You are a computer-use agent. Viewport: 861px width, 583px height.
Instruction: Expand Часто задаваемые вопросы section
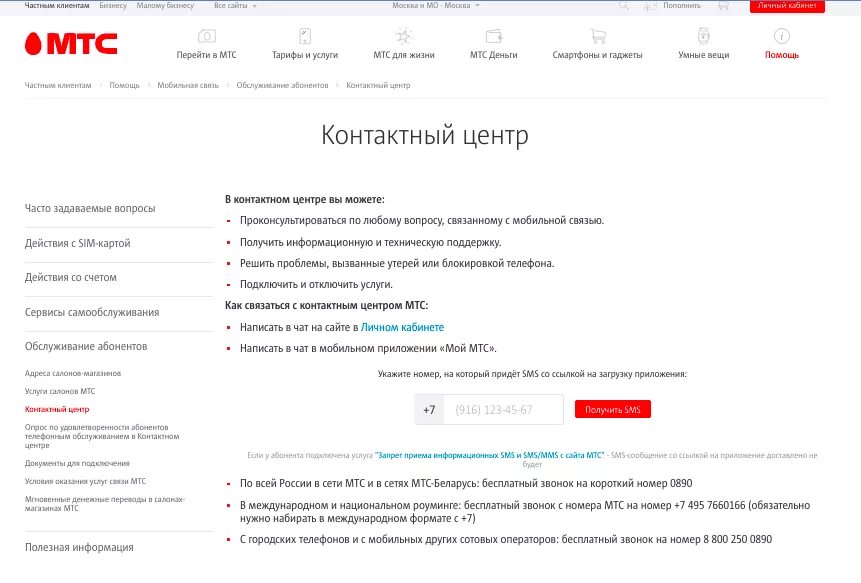[x=90, y=209]
